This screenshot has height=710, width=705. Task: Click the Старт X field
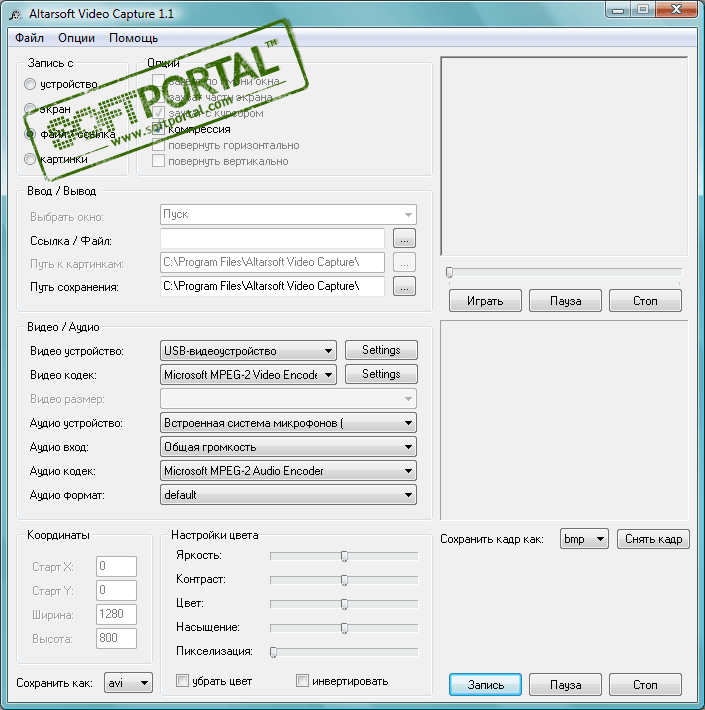pyautogui.click(x=116, y=566)
